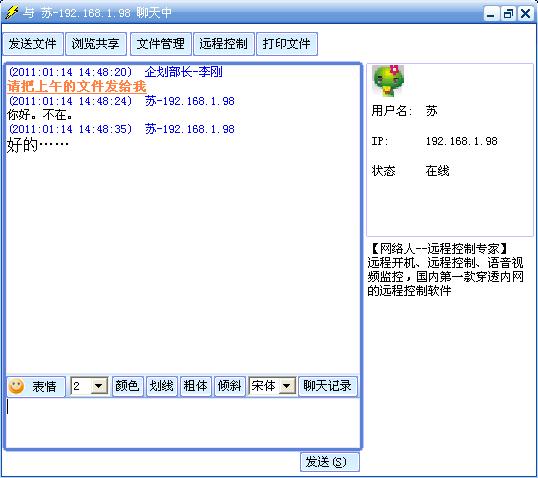Open the 表情 emoticon picker

(36, 386)
